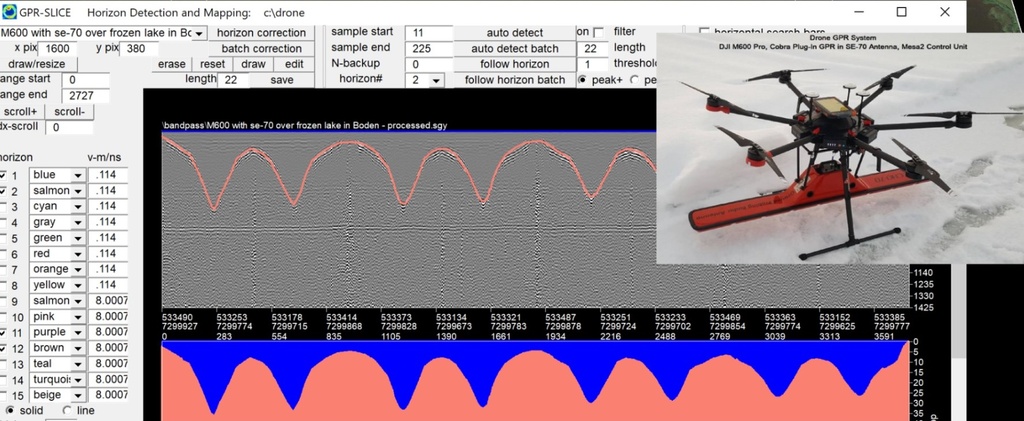The height and width of the screenshot is (421, 1024).
Task: Open color dropdown for horizon 12 brown
Action: (78, 348)
